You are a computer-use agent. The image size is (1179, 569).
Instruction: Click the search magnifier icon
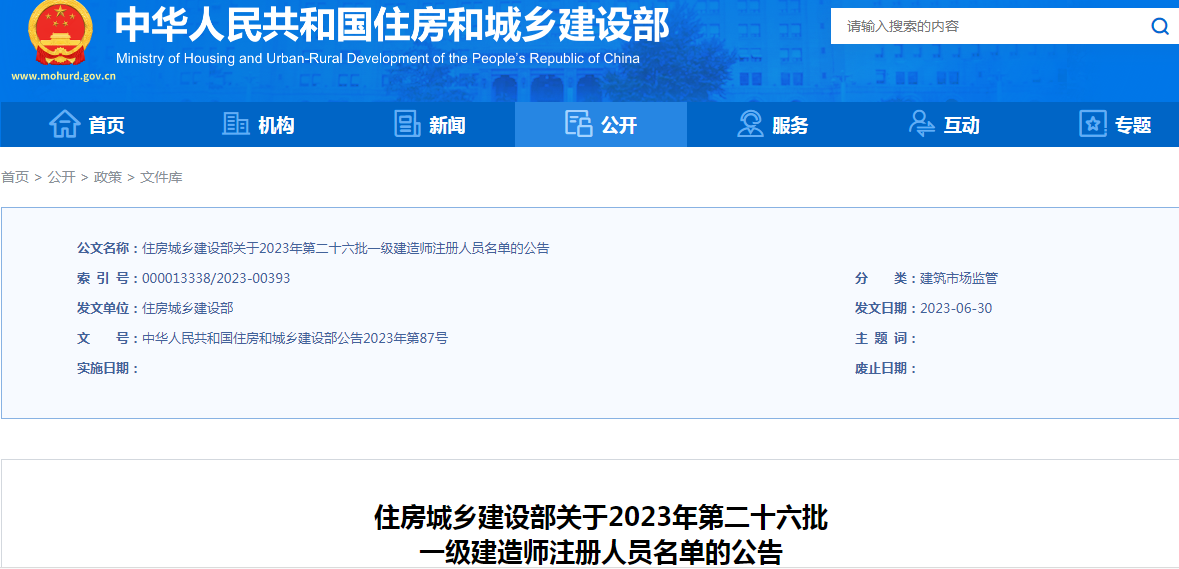(1159, 27)
